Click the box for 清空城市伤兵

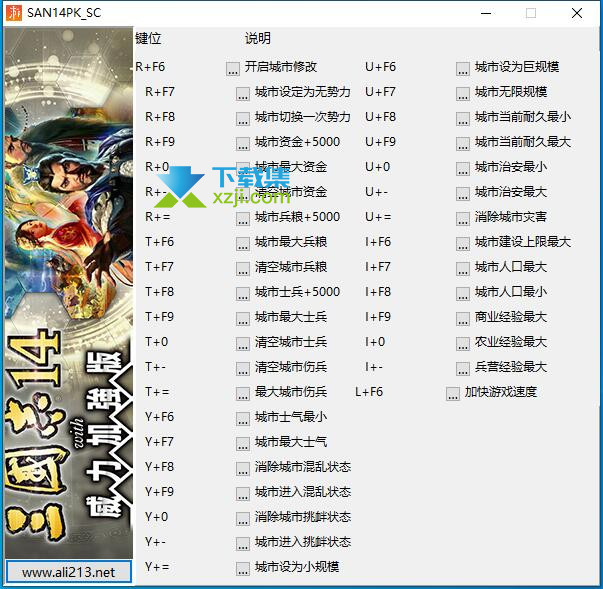[x=243, y=368]
